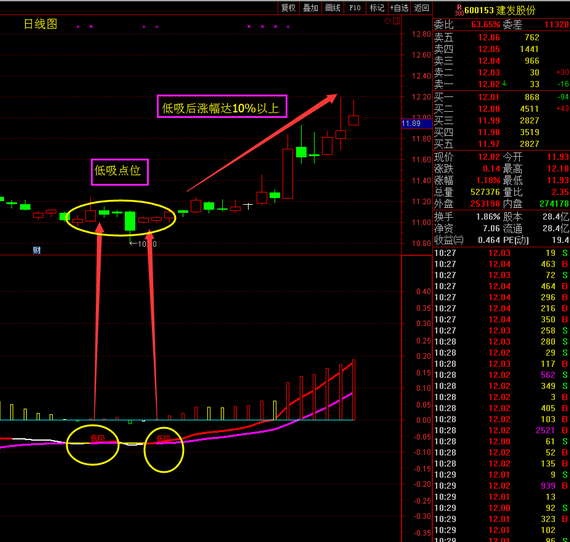This screenshot has height=542, width=570.
Task: Click the red diamond icon above chart
Action: [x=388, y=21]
